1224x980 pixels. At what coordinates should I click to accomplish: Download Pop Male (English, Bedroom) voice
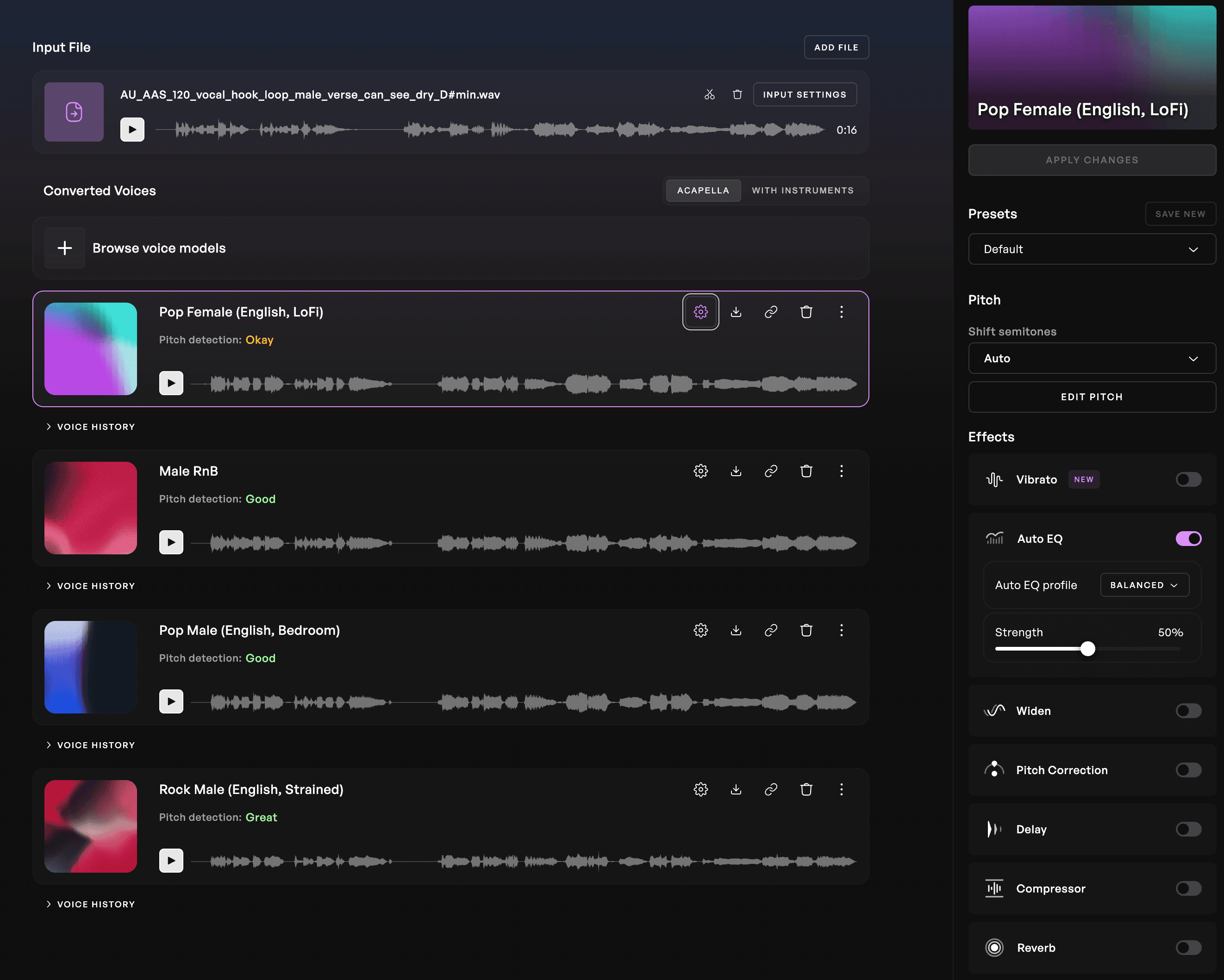(736, 630)
